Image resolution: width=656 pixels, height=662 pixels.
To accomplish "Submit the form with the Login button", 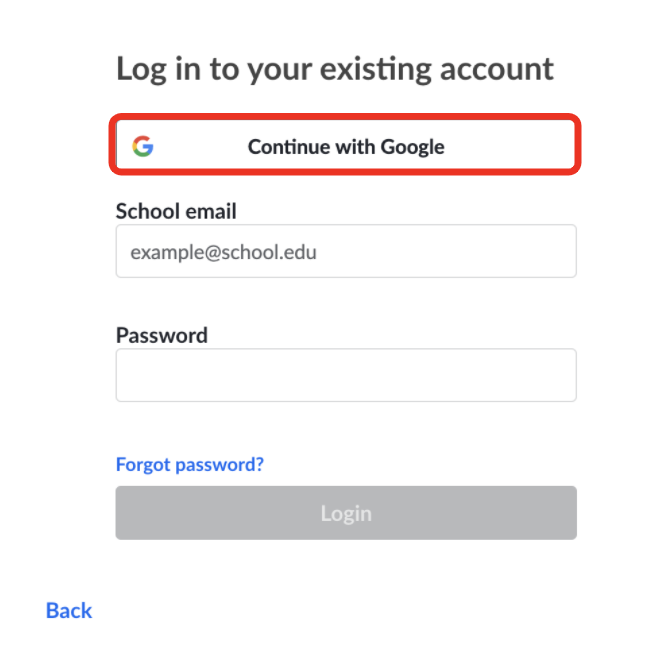I will click(x=346, y=513).
